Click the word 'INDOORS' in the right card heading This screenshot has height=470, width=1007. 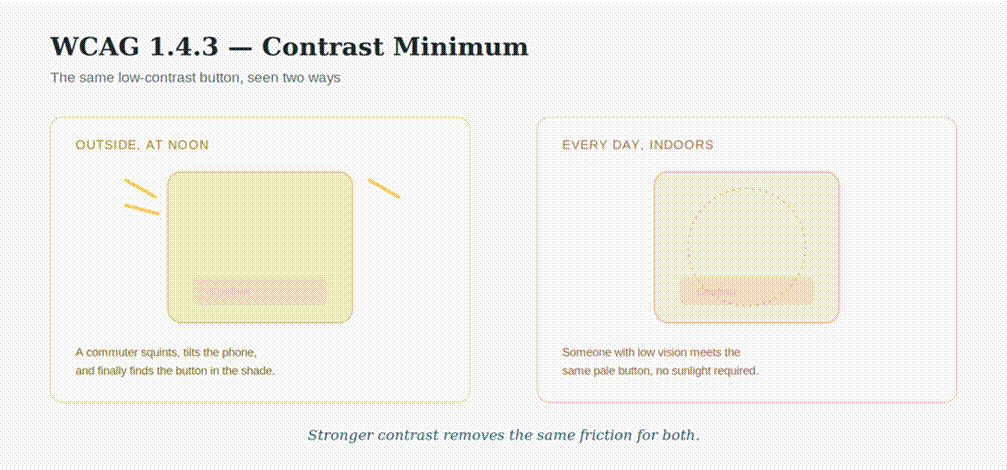pos(681,145)
